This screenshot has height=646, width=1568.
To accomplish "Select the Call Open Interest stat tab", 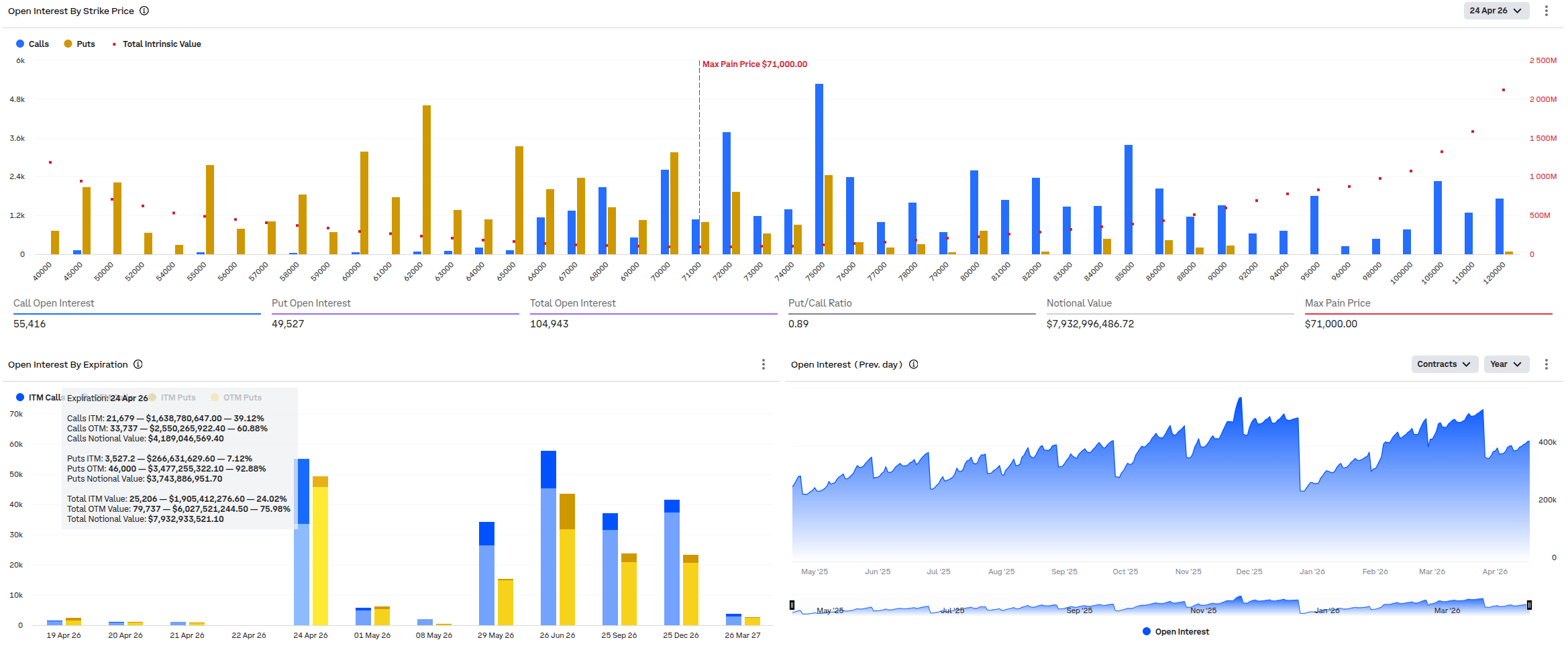I will 54,303.
